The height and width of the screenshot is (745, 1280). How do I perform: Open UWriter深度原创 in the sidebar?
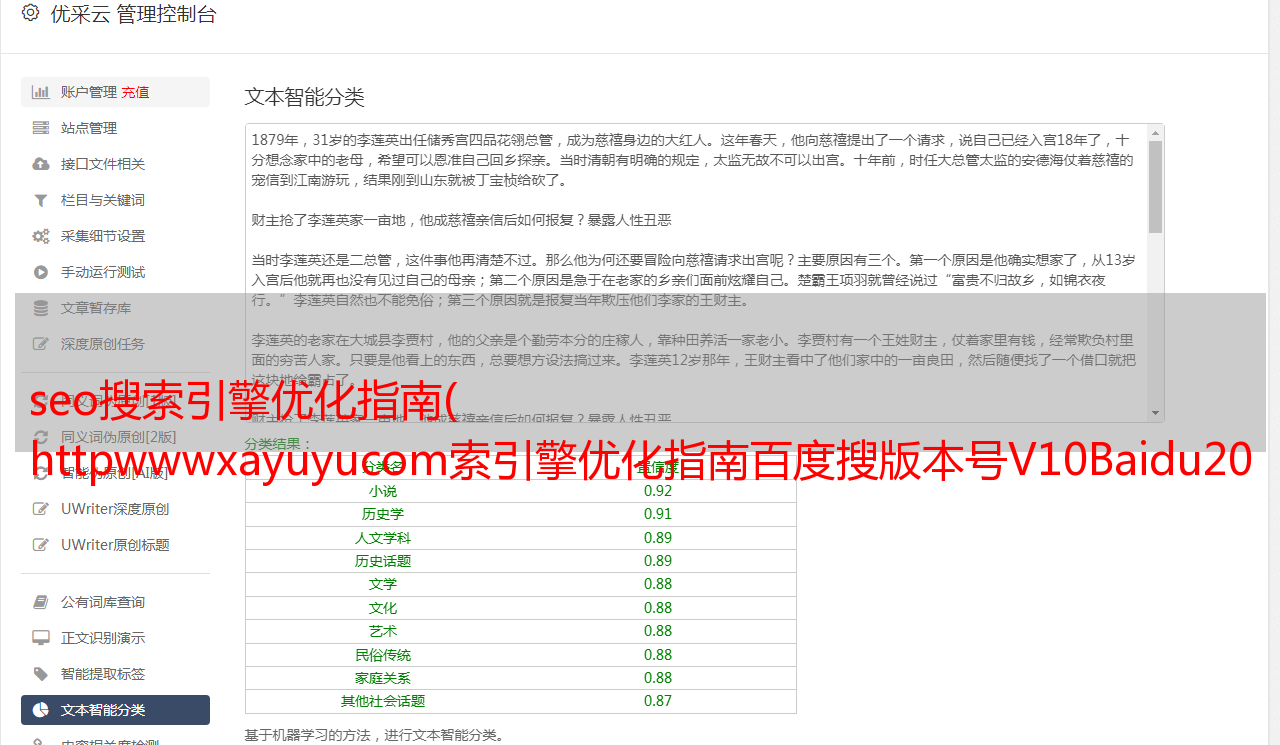click(115, 509)
